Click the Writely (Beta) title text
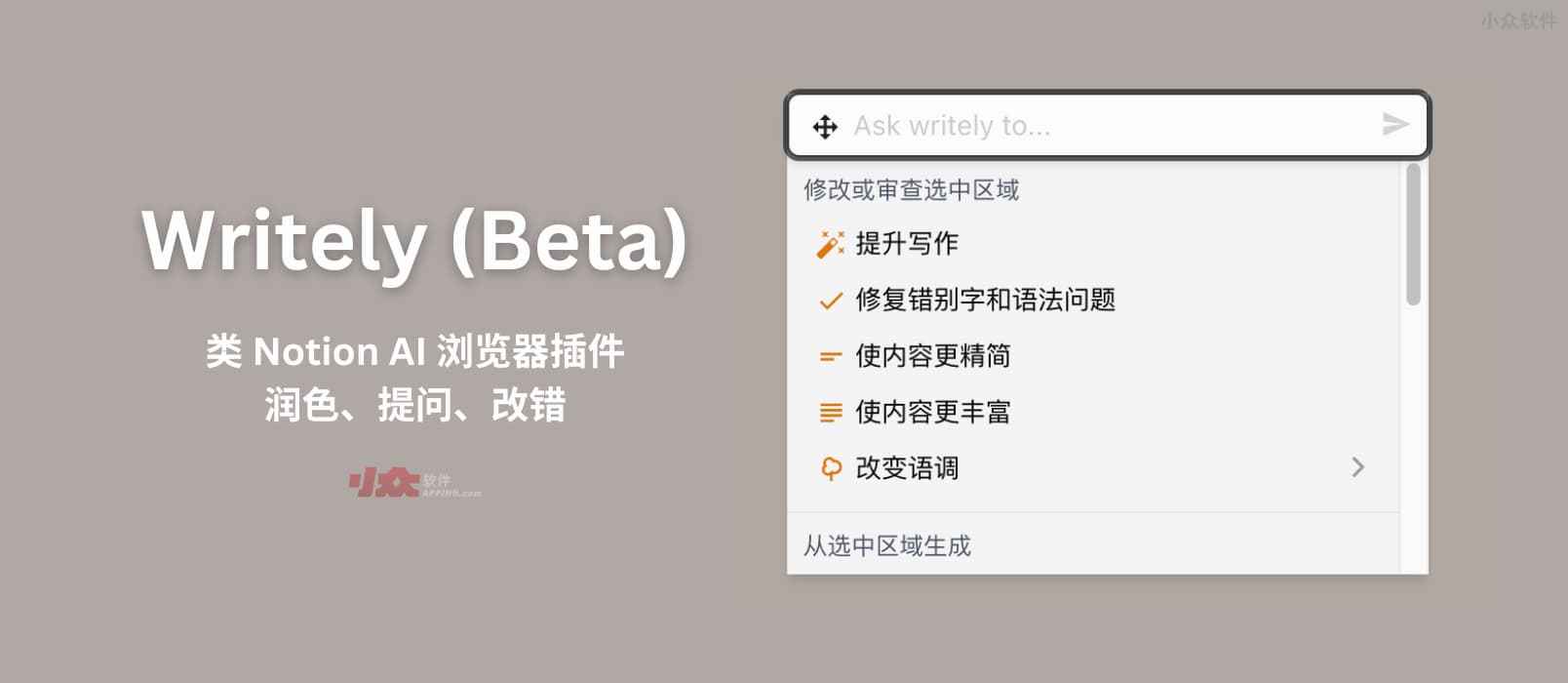 [x=417, y=241]
